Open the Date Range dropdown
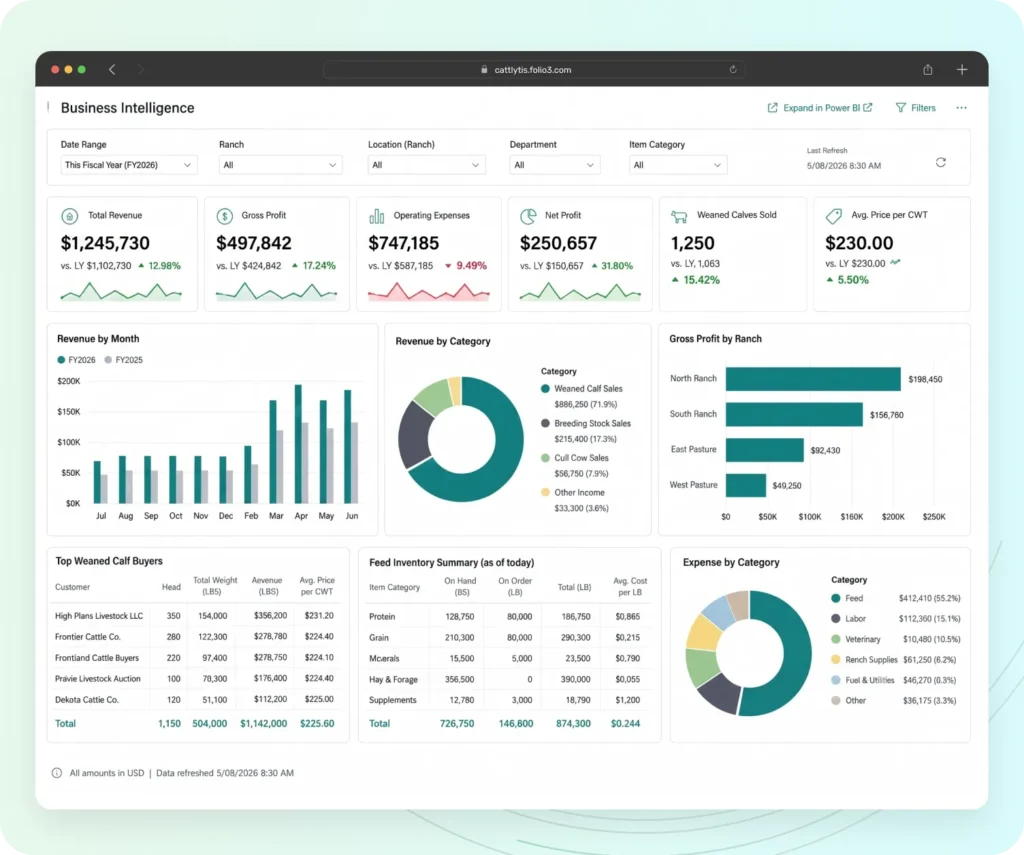Screen dimensions: 1024x855 128,165
